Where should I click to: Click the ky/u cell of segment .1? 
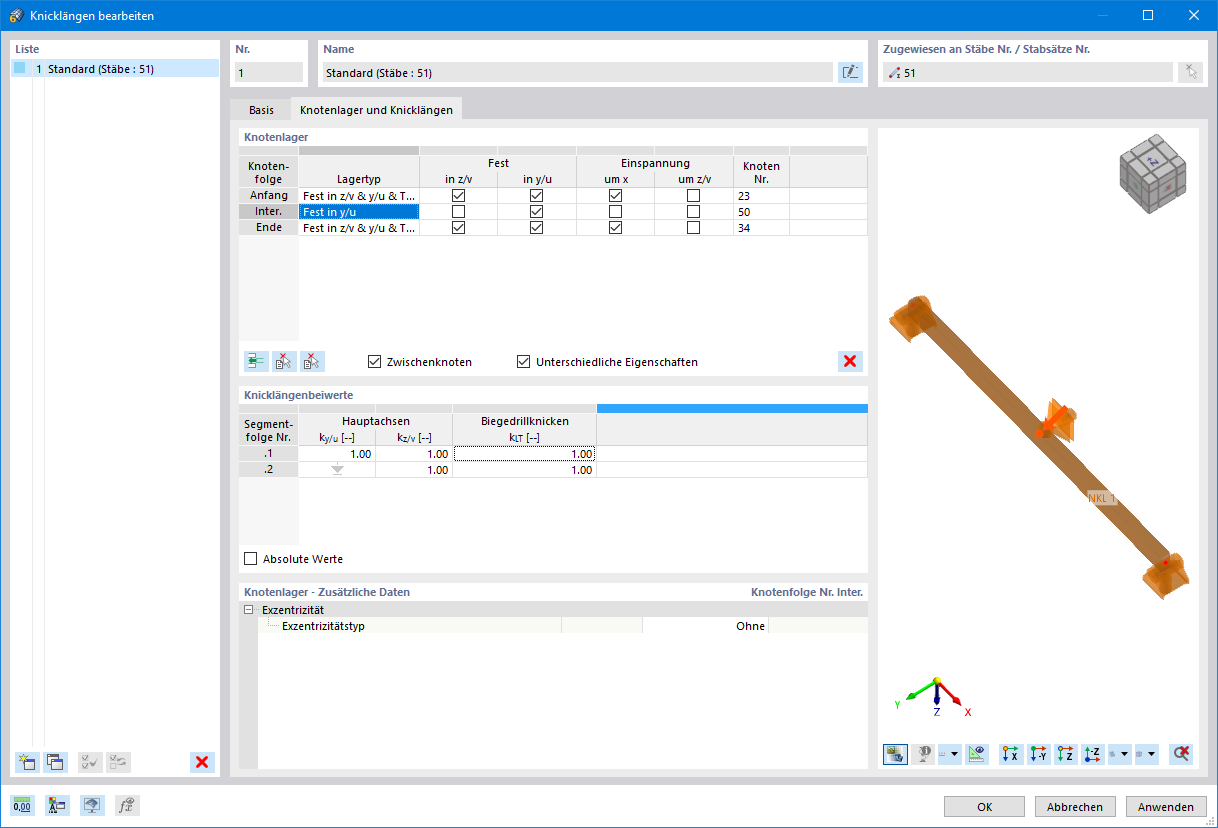337,454
